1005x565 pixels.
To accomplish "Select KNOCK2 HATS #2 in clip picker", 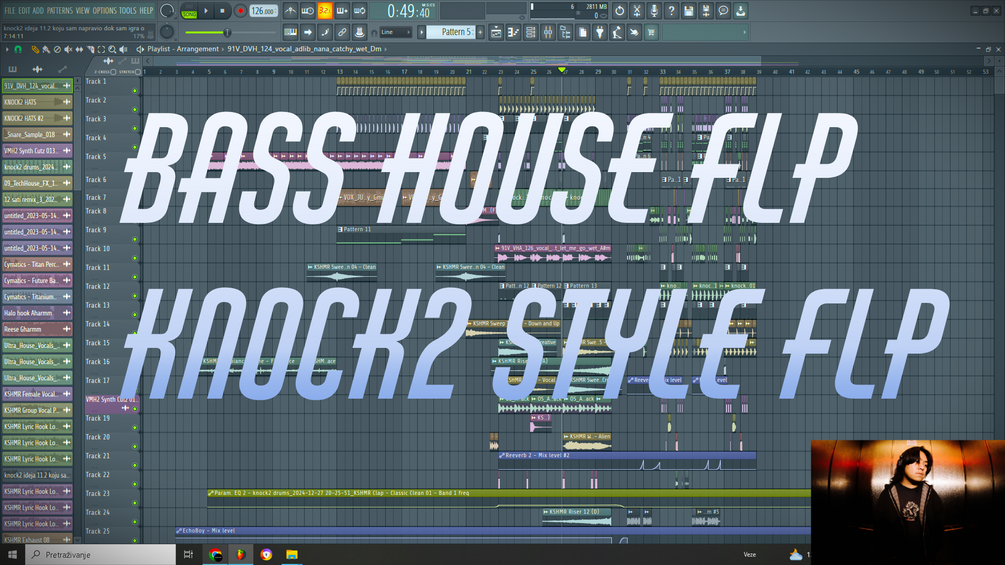I will click(37, 119).
